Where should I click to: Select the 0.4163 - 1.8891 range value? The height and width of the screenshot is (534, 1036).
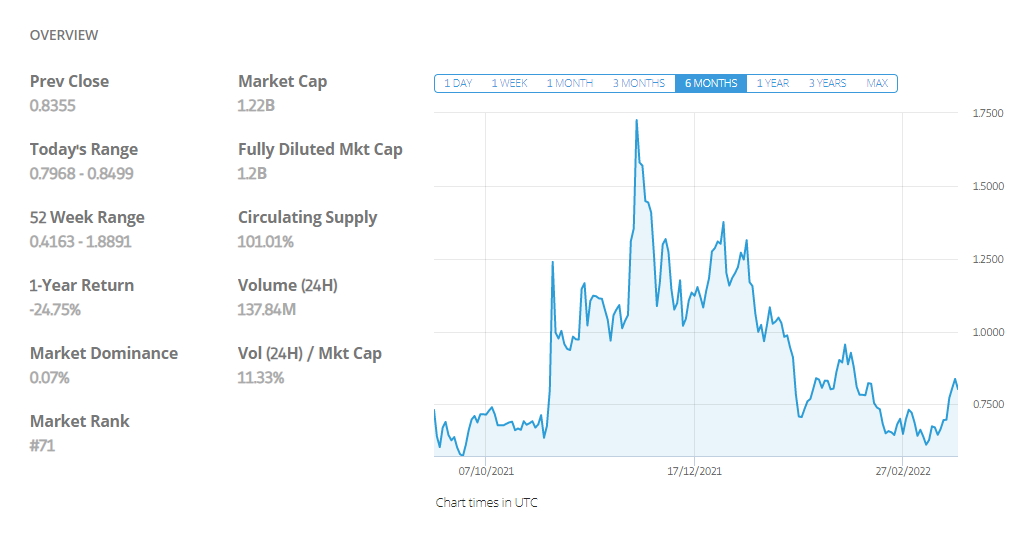(x=81, y=242)
